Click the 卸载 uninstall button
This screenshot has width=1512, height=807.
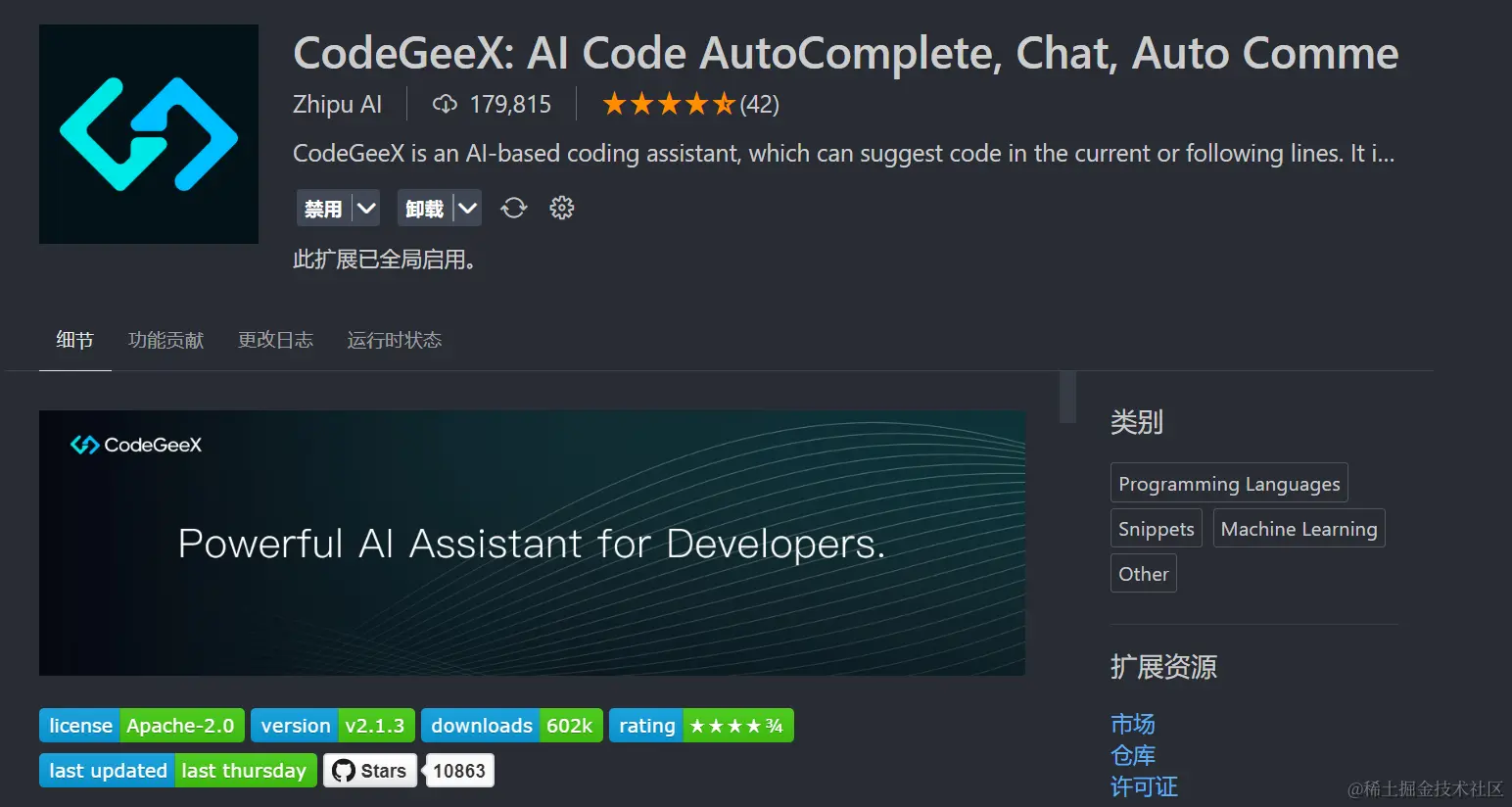pos(425,208)
